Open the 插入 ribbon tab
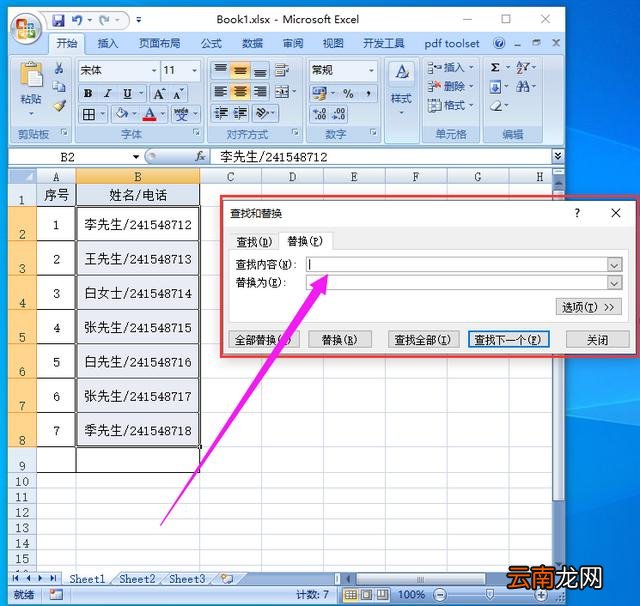Screen dimensions: 640x606 107,43
